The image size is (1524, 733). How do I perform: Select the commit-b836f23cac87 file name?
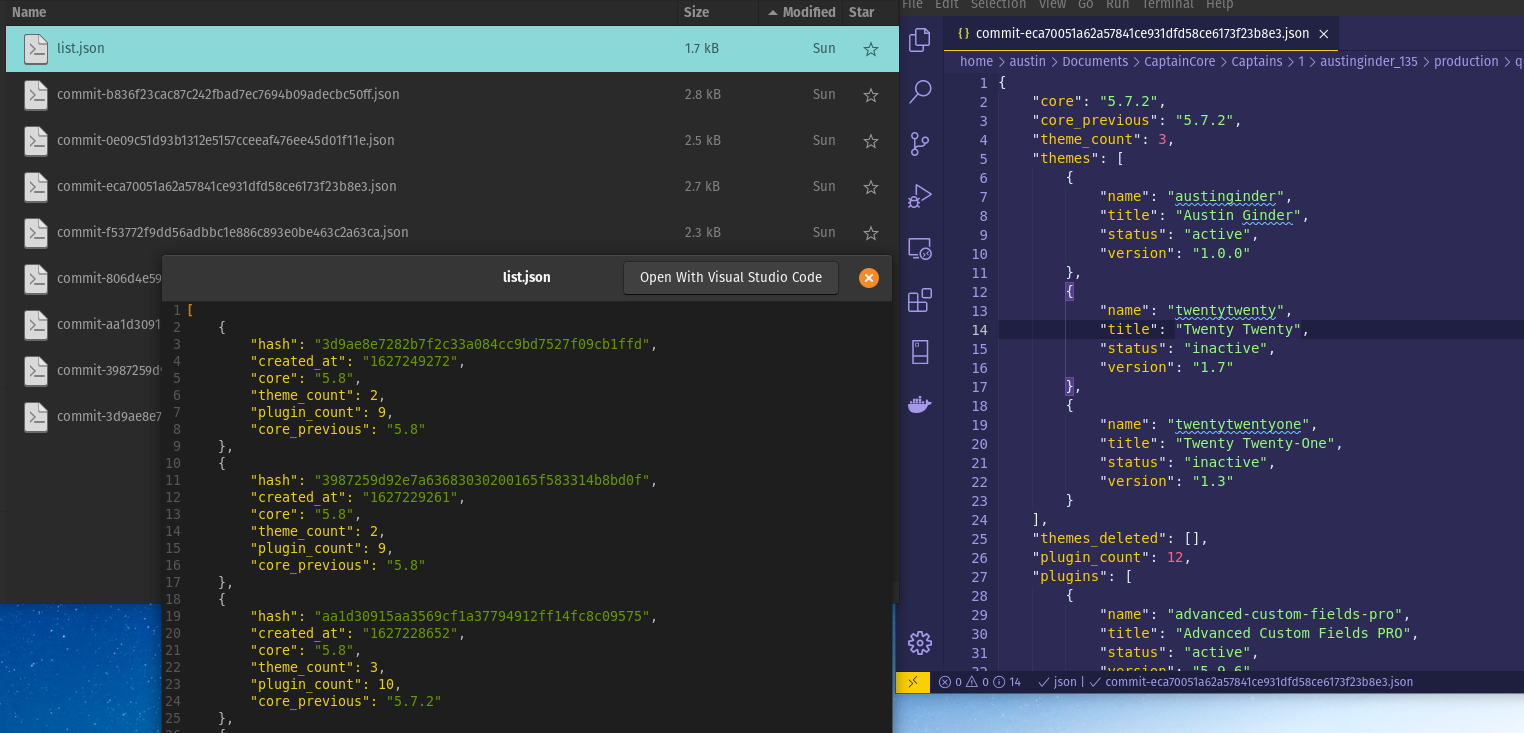tap(228, 95)
